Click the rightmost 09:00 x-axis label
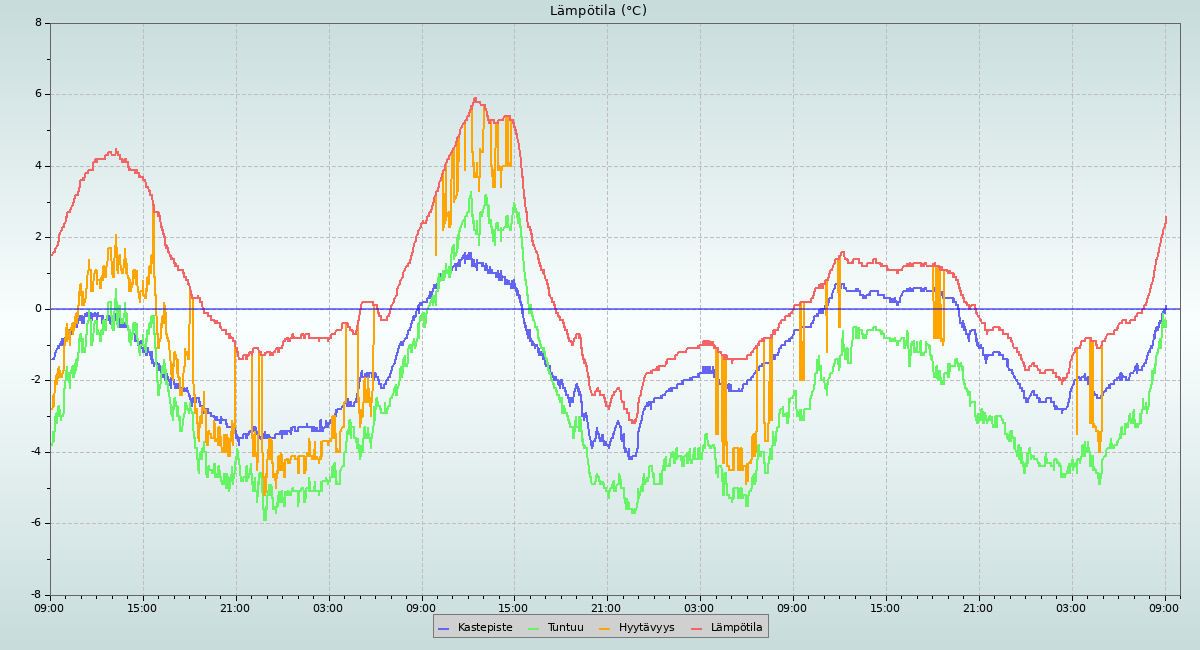The image size is (1200, 650). (x=1164, y=607)
